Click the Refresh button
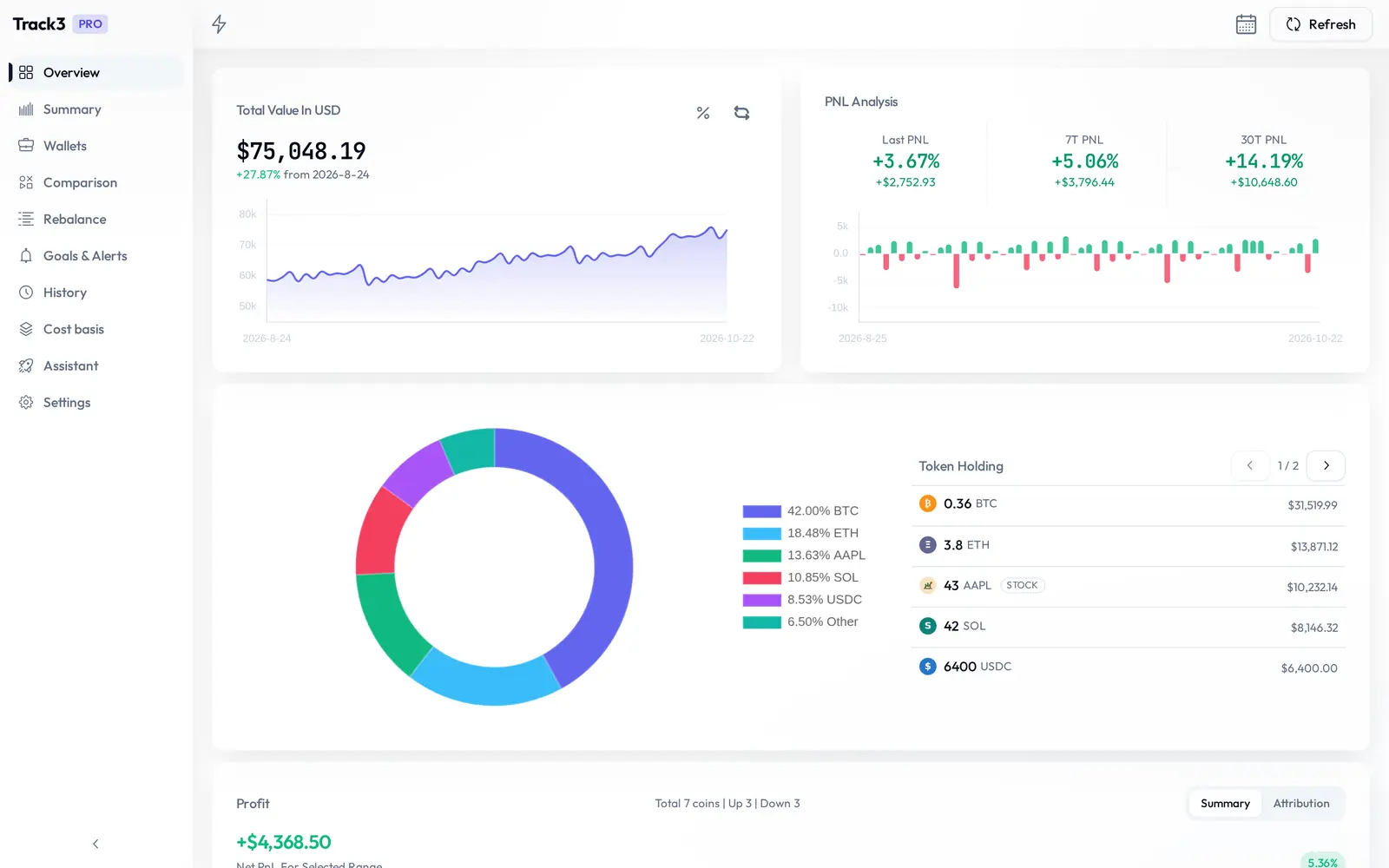Viewport: 1389px width, 868px height. 1320,24
